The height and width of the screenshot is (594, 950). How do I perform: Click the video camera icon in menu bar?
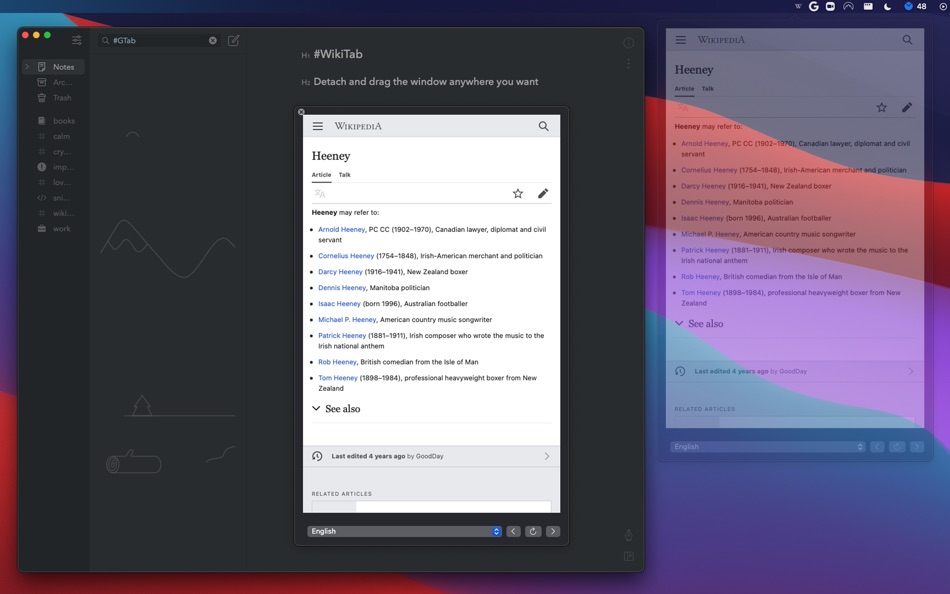click(x=830, y=7)
